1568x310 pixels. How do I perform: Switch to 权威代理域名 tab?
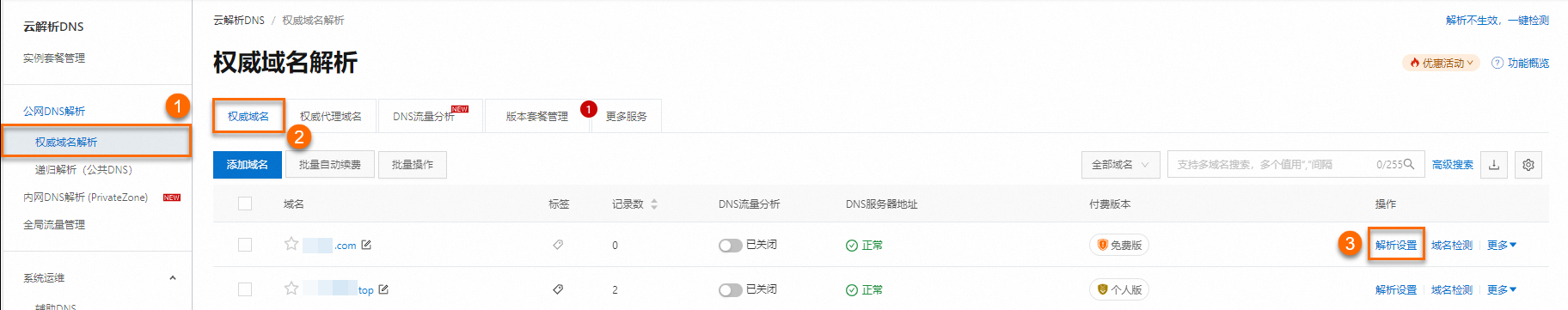[331, 116]
